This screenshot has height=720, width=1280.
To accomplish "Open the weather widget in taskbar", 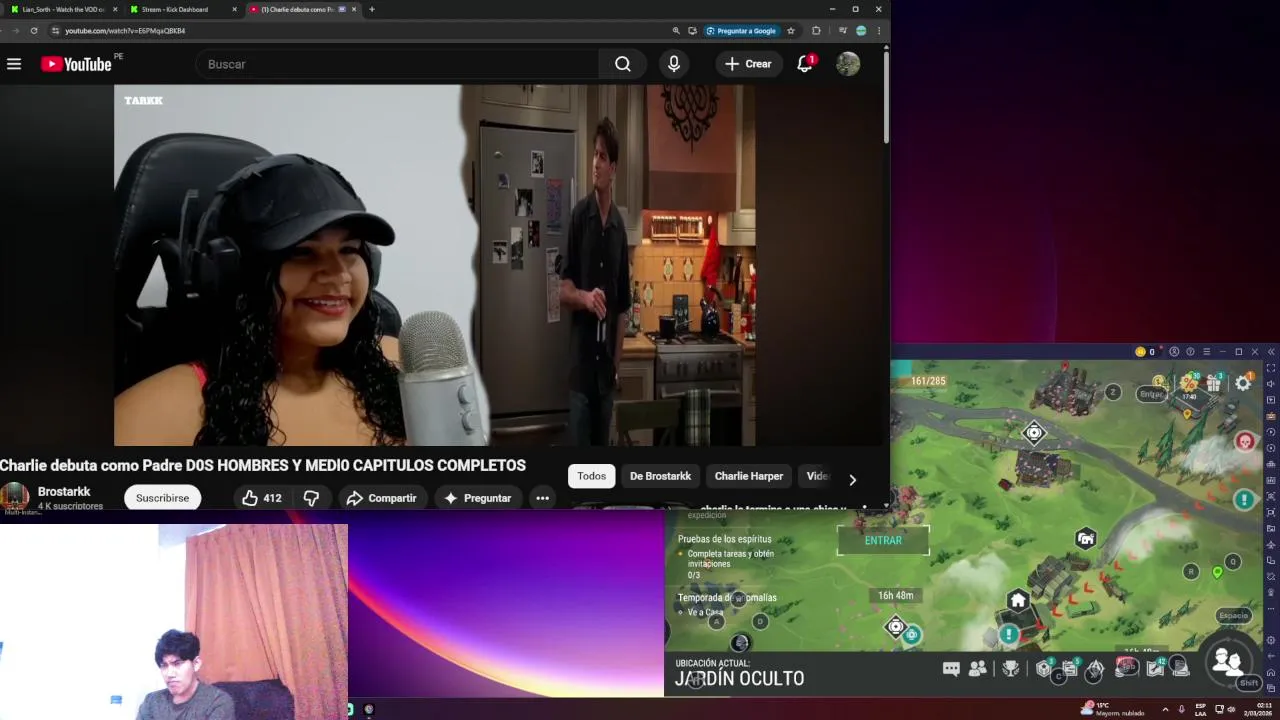I will 1111,709.
